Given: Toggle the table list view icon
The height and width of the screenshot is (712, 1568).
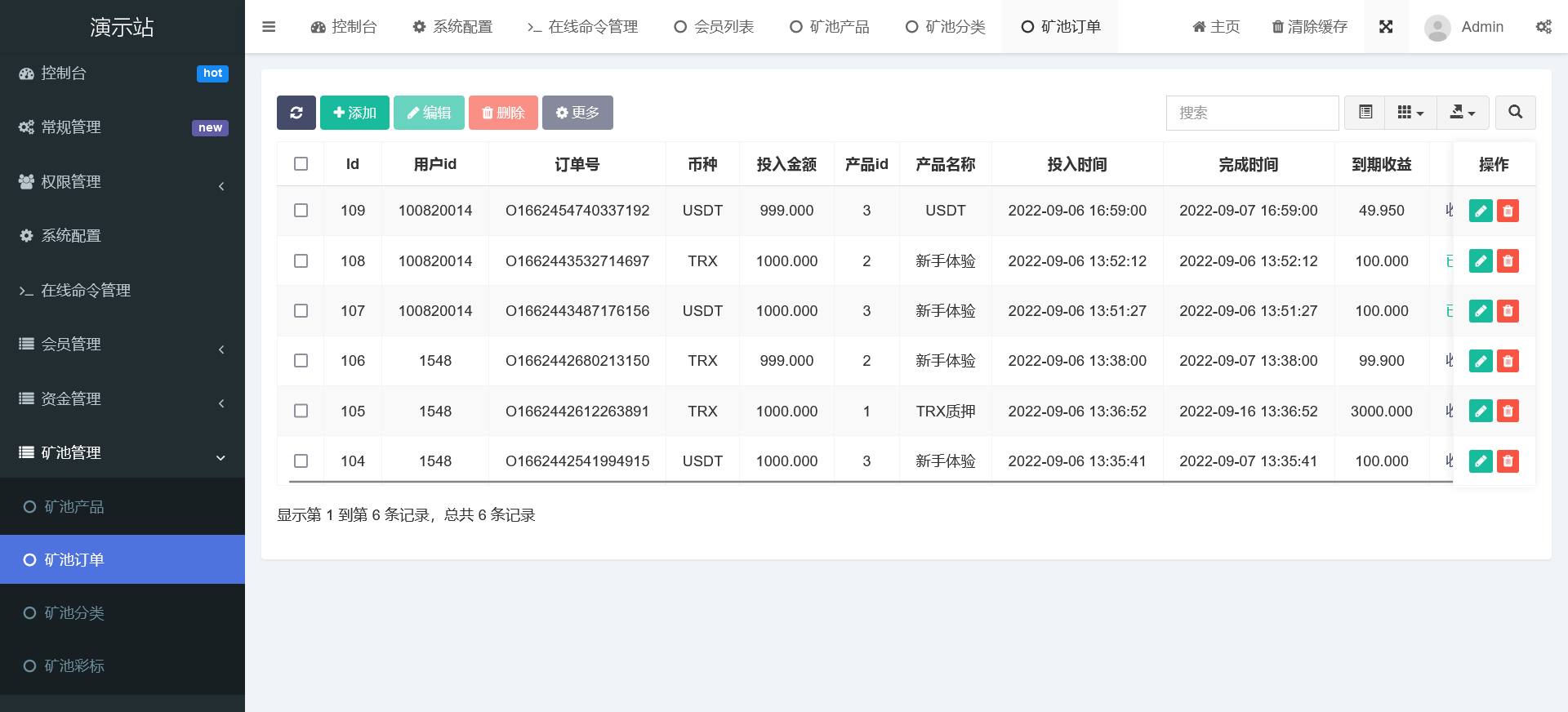Looking at the screenshot, I should click(1365, 113).
